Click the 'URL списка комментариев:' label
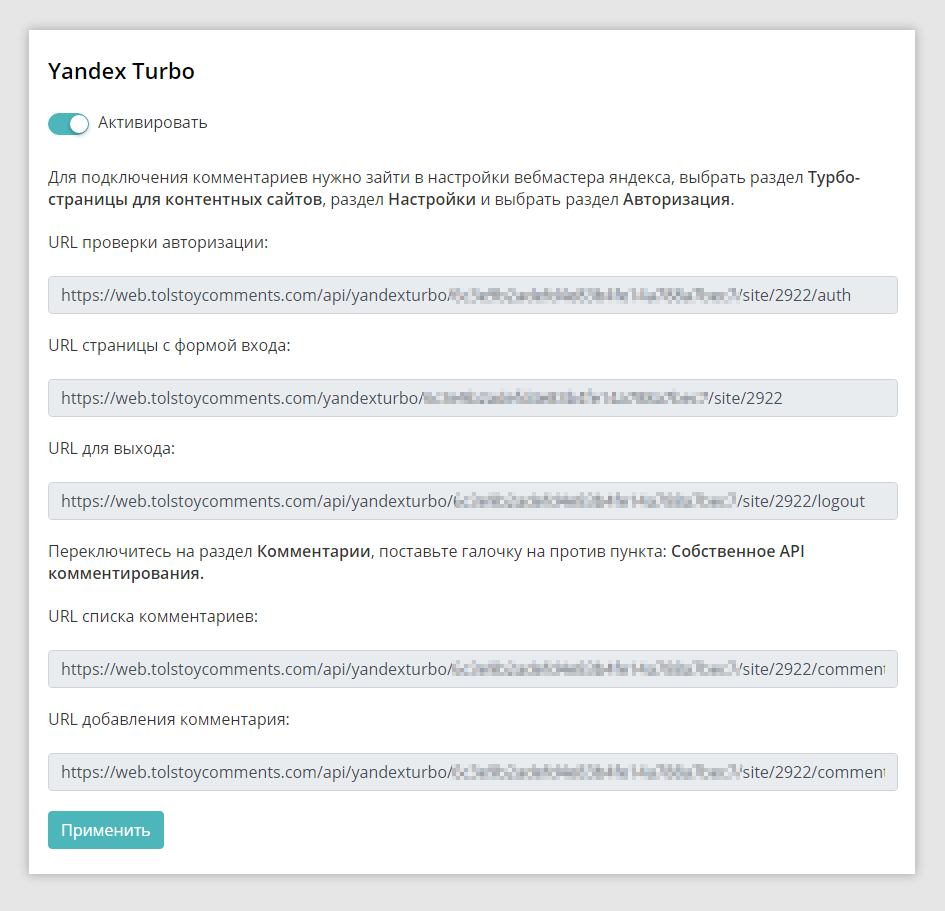 click(153, 616)
